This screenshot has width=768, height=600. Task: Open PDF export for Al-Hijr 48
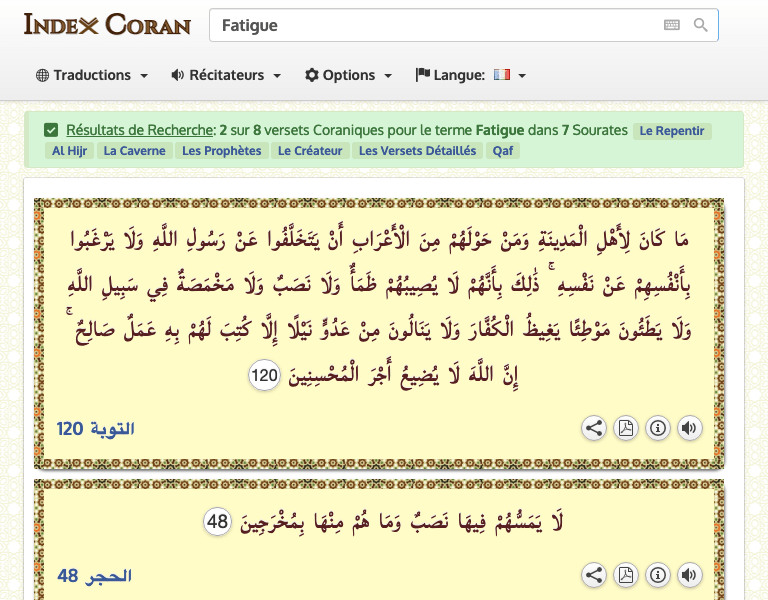tap(625, 575)
